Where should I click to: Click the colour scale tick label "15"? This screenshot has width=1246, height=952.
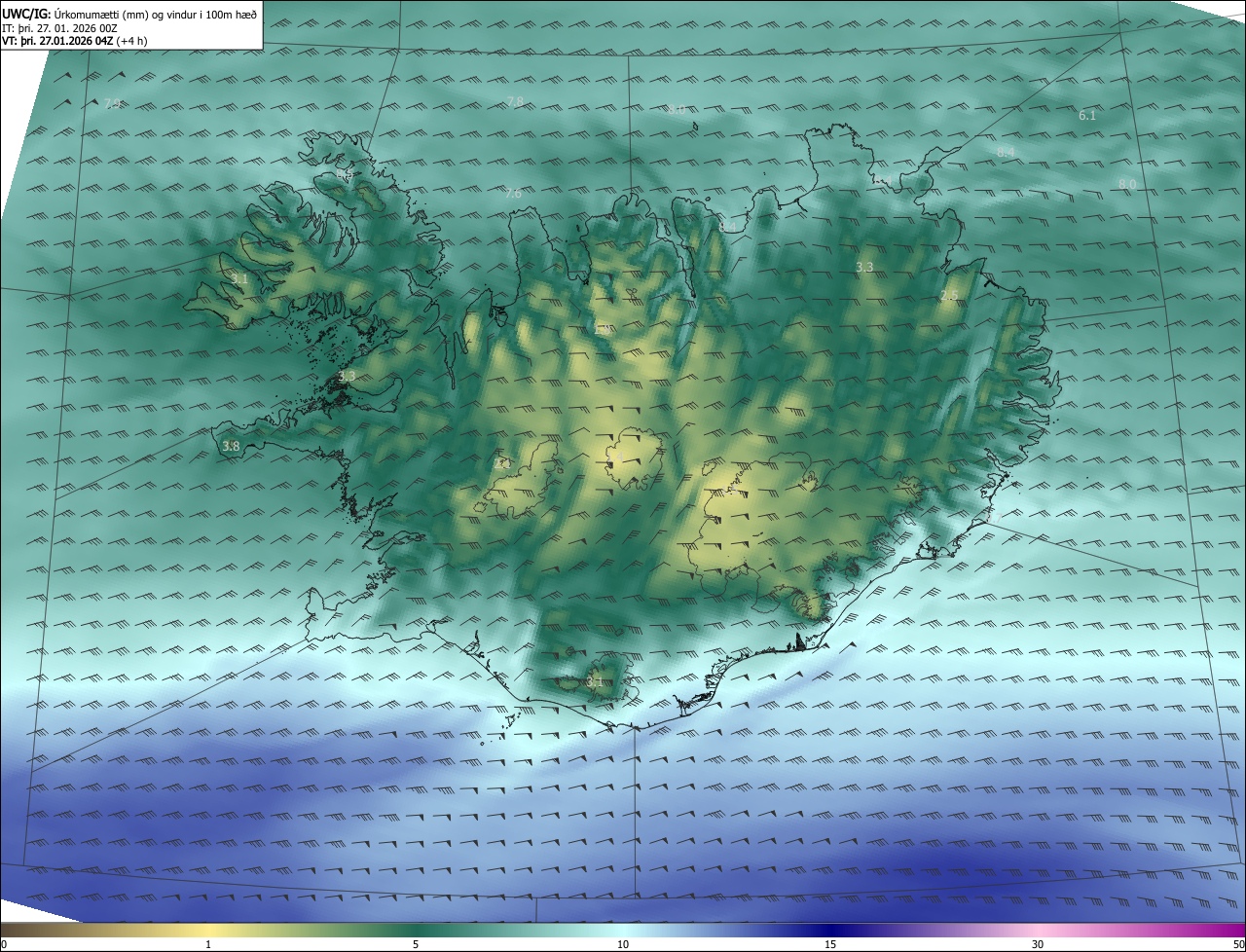tap(830, 944)
